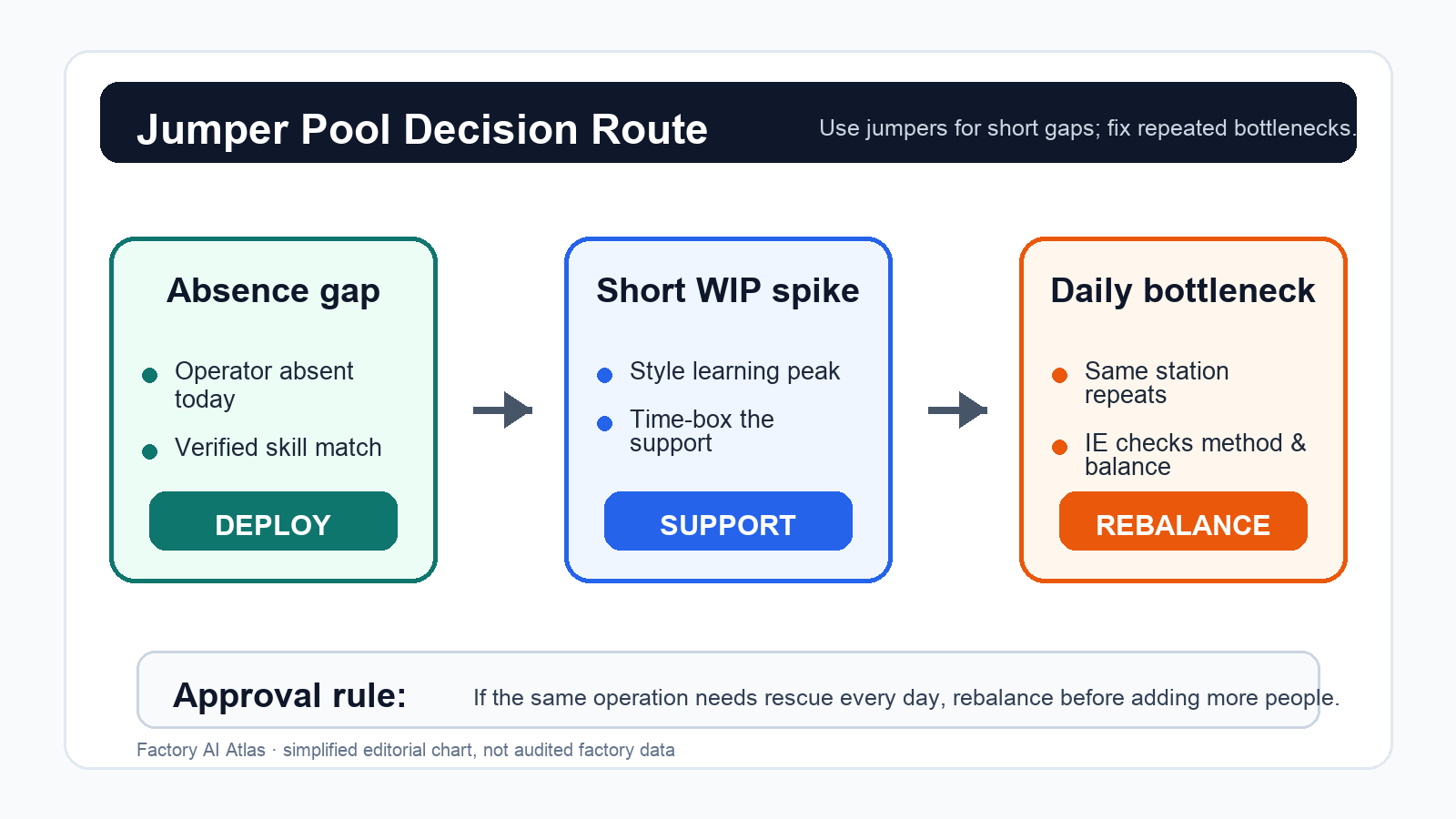Click the orange REBALANCE button
The image size is (1456, 819).
(1183, 521)
